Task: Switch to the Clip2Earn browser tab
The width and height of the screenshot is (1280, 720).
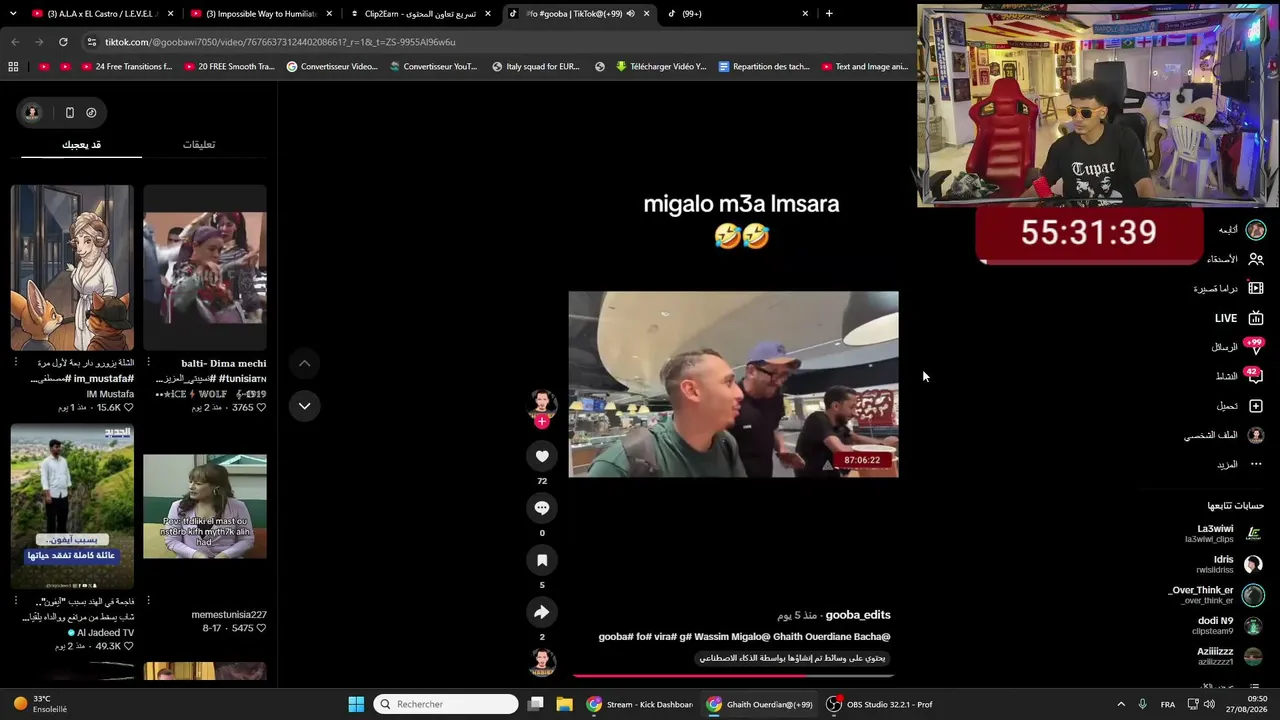Action: point(419,14)
